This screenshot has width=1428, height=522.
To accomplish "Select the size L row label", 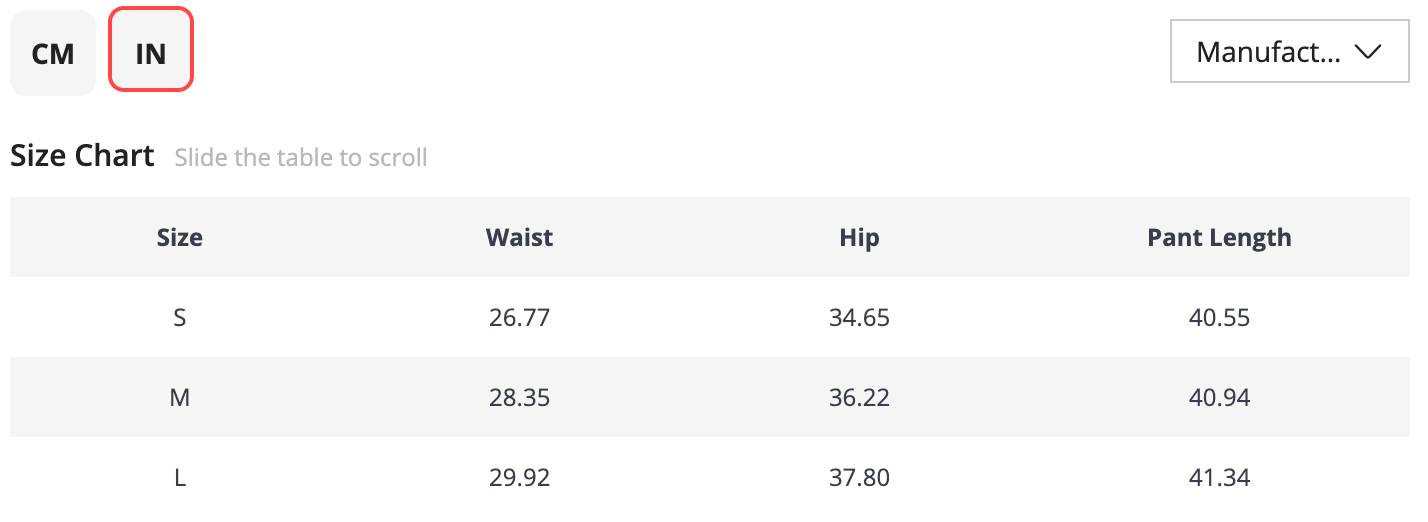I will tap(180, 478).
